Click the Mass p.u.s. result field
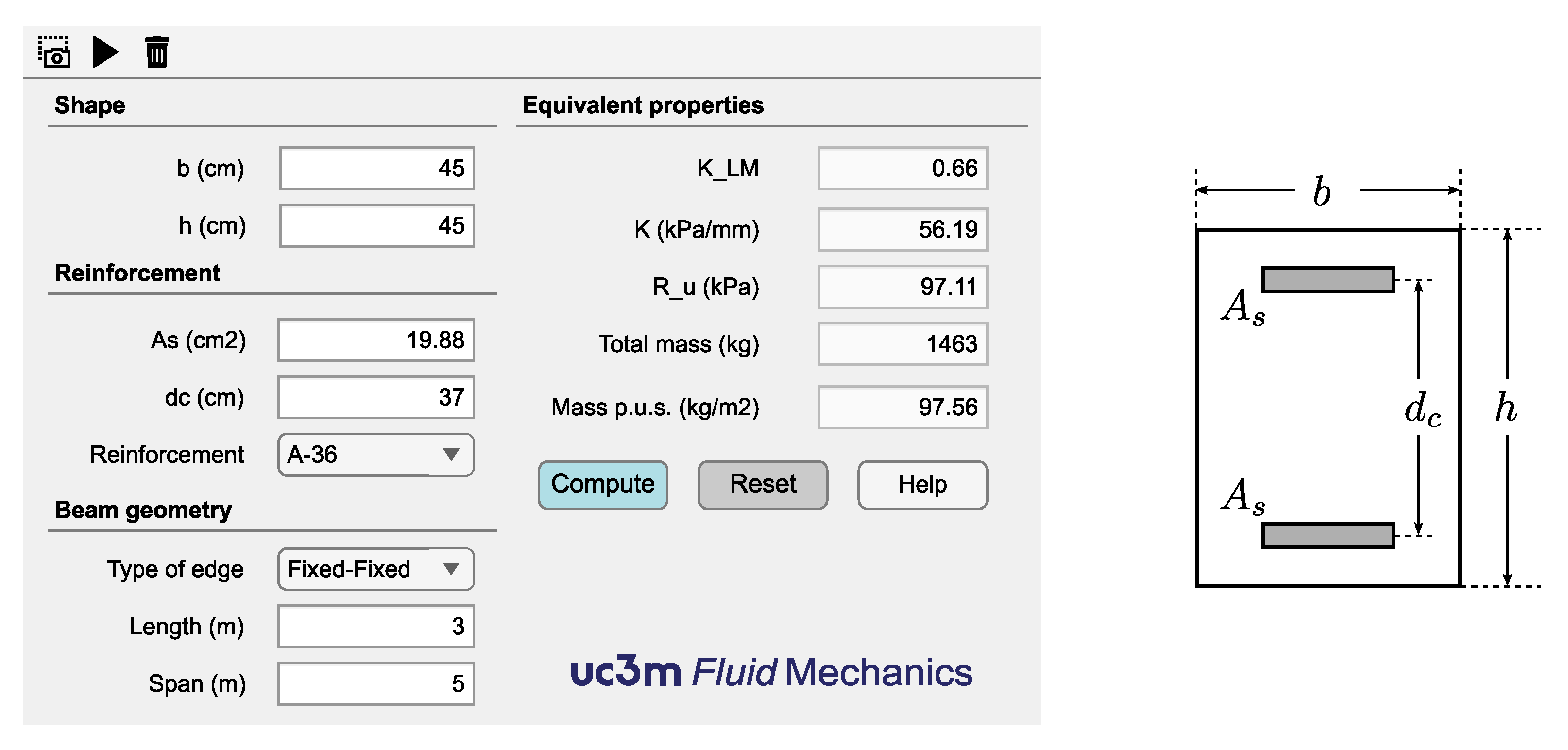The width and height of the screenshot is (1568, 750). 902,407
